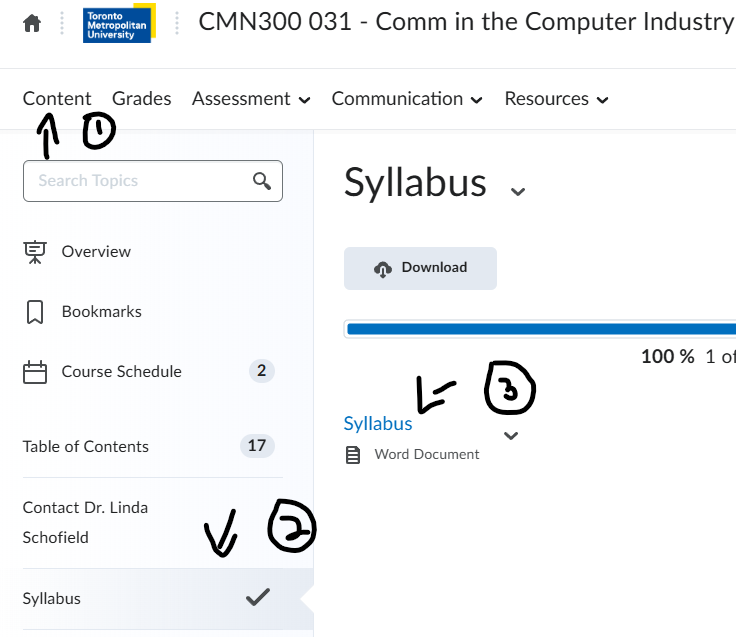Image resolution: width=736 pixels, height=637 pixels.
Task: Click the cloud download icon
Action: point(382,268)
